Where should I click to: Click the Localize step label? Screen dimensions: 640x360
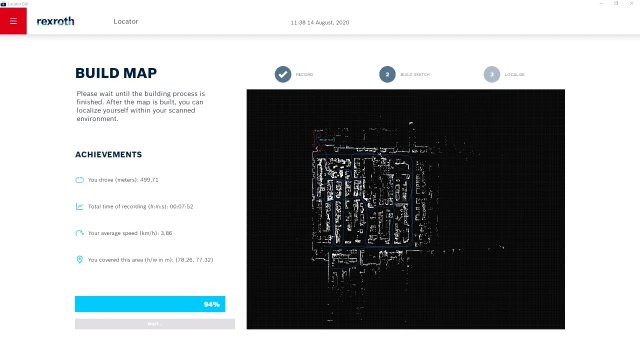tap(515, 75)
